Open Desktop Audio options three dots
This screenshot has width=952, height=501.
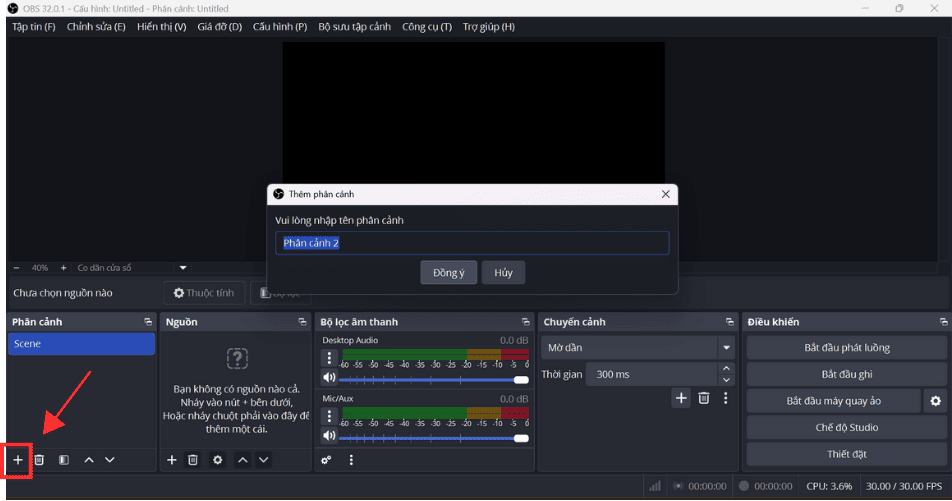pos(329,358)
